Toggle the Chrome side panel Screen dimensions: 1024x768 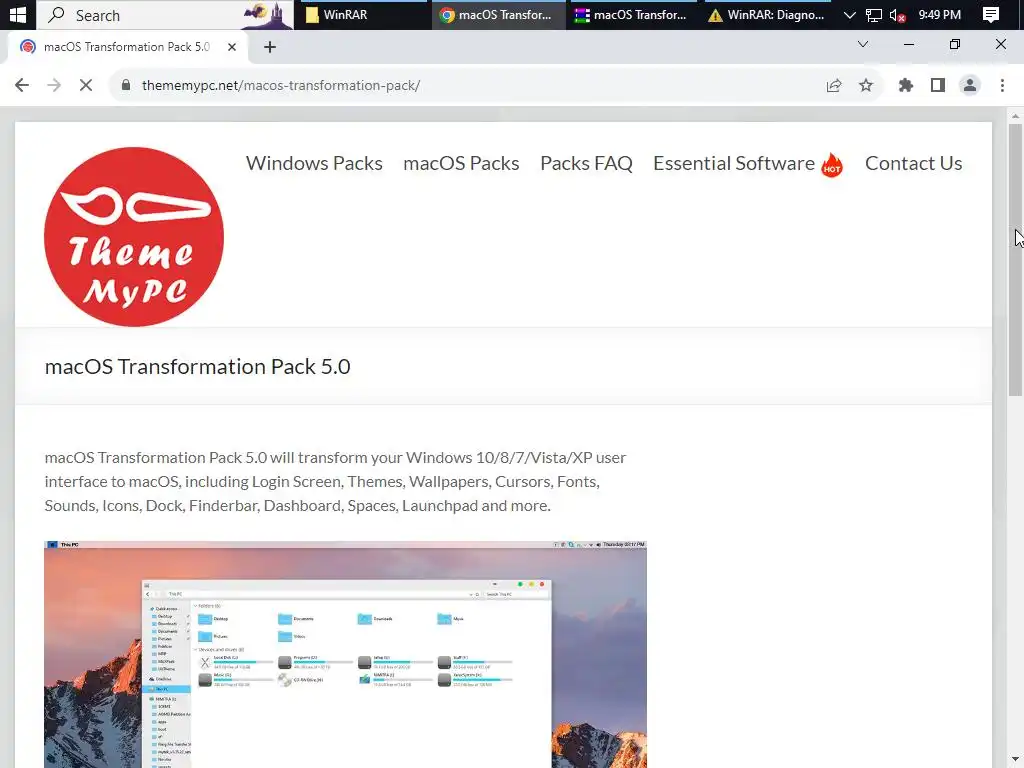pos(938,86)
